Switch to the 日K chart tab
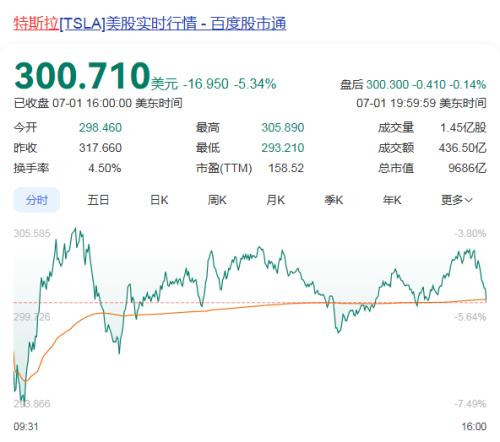The image size is (500, 442). (x=159, y=200)
